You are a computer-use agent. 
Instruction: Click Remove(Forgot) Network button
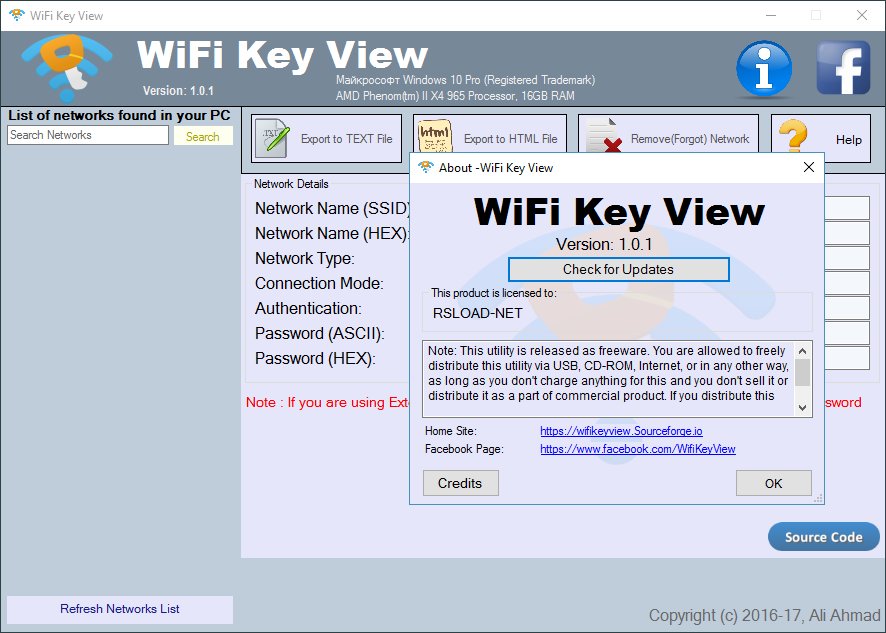point(668,134)
